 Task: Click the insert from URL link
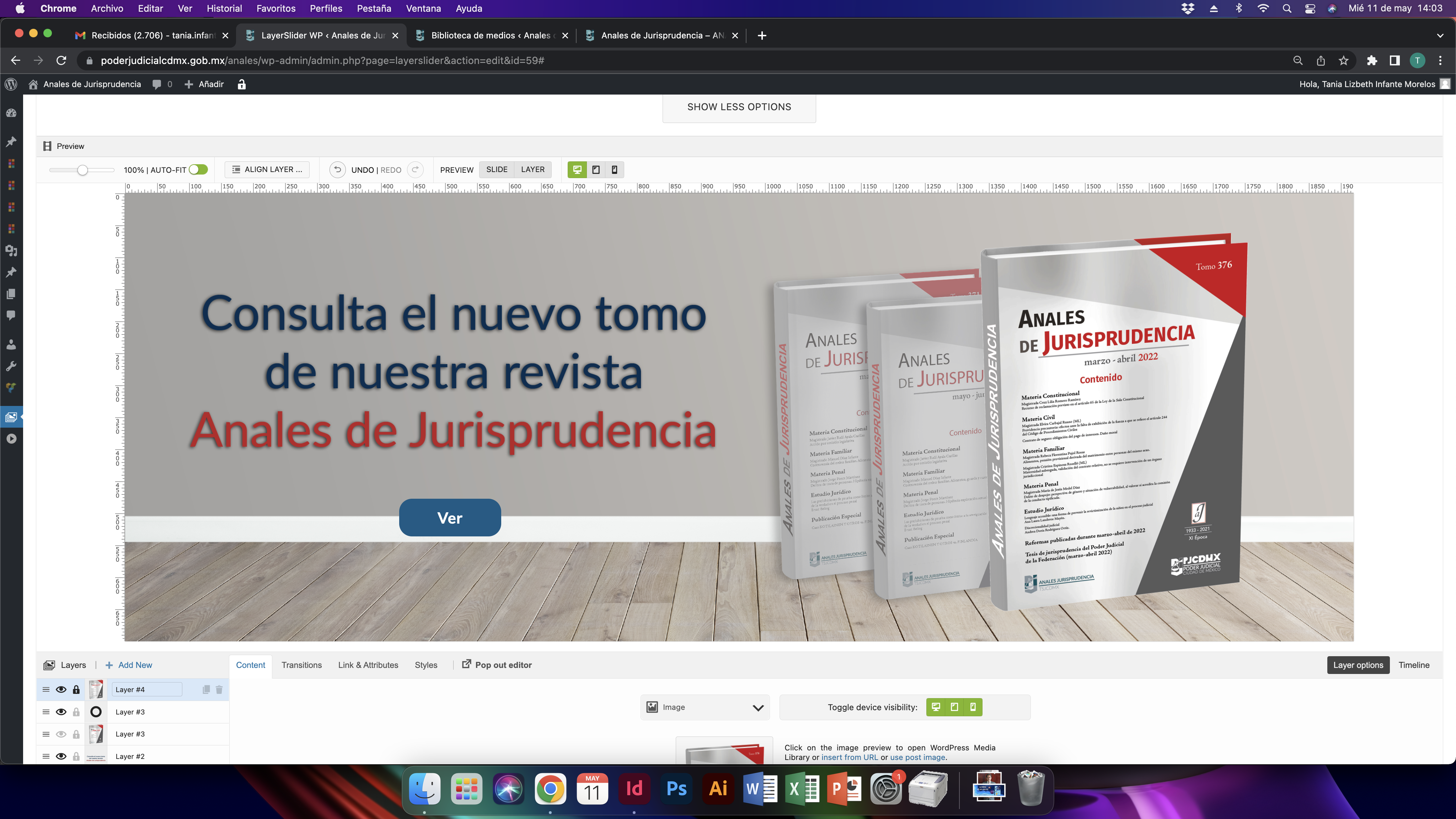click(849, 758)
